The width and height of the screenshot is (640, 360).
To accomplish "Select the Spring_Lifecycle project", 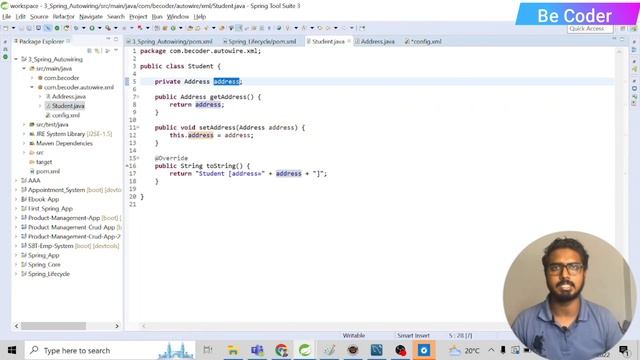I will coord(45,274).
